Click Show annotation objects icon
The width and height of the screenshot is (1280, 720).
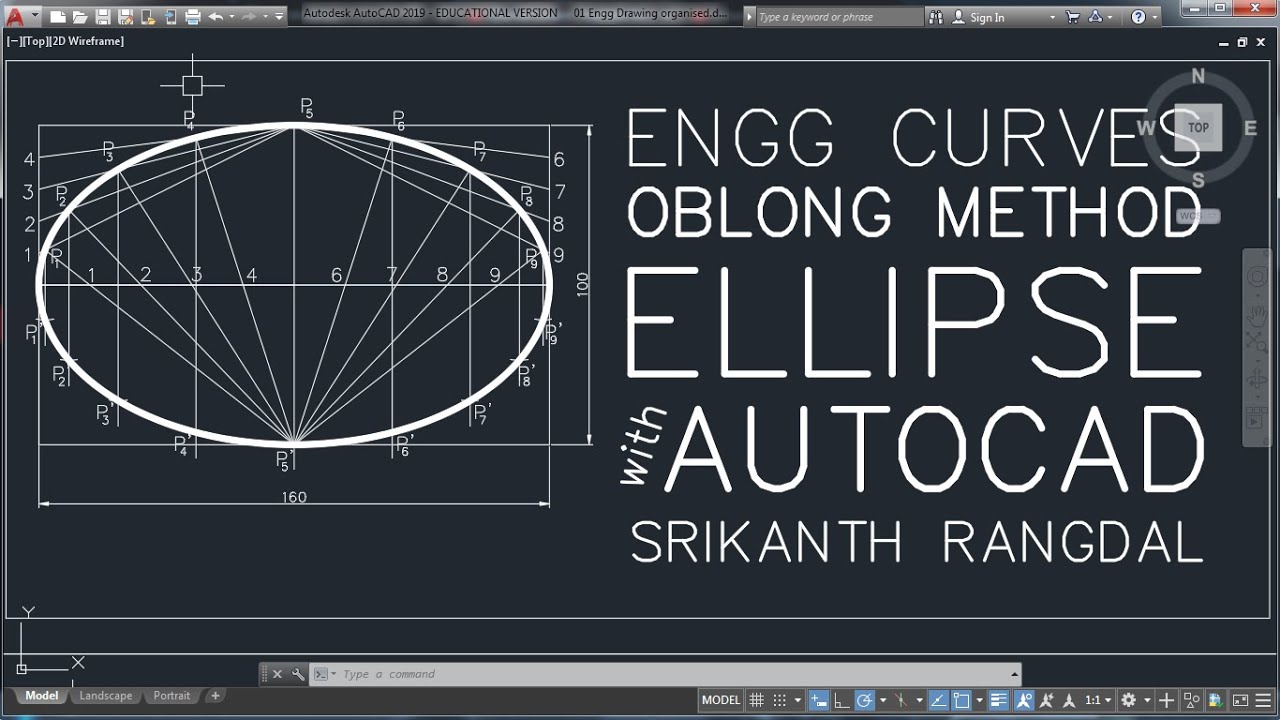coord(1024,700)
